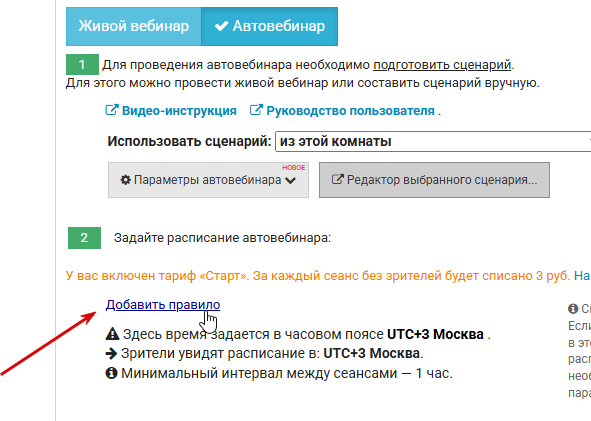The image size is (591, 421).
Task: Click the green step 1 badge
Action: [x=82, y=65]
